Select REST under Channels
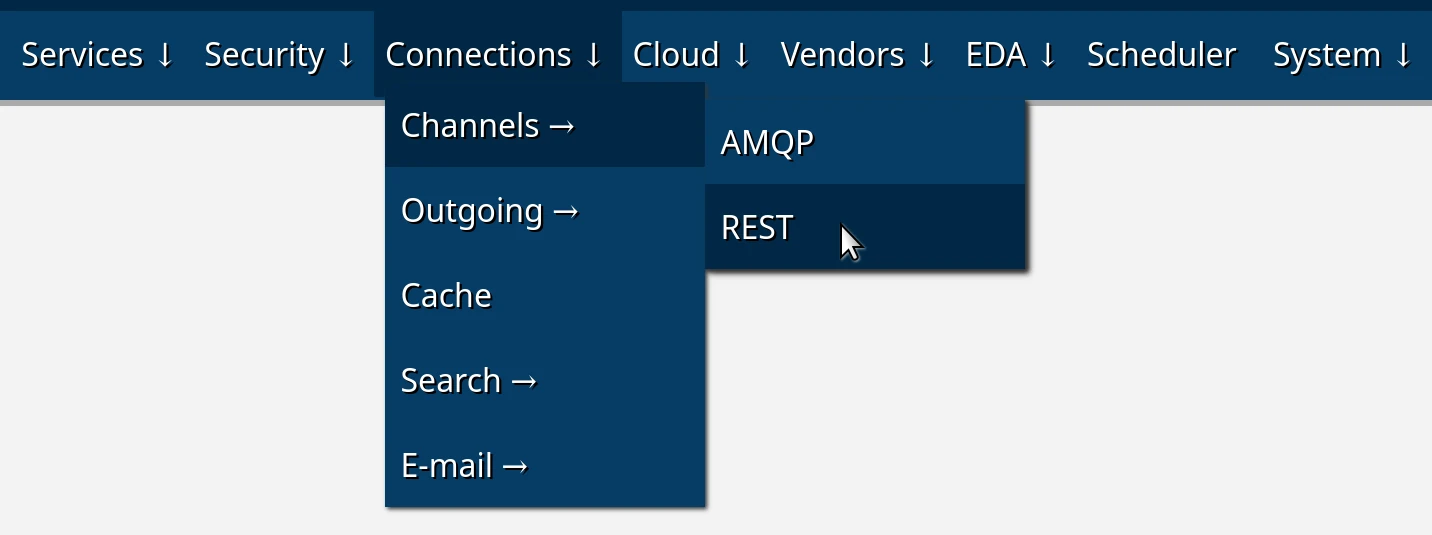Viewport: 1432px width, 535px height. tap(757, 228)
